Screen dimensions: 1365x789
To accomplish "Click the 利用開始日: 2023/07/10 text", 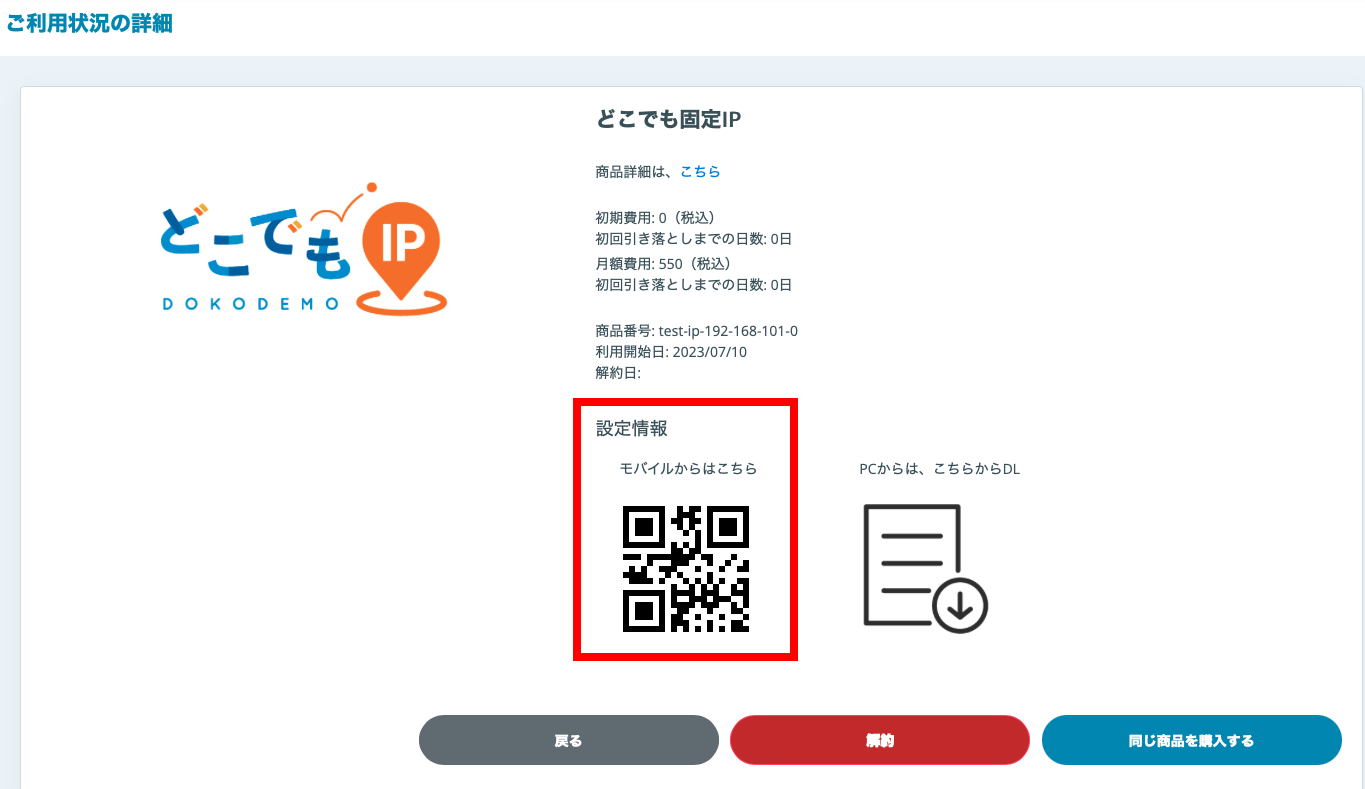I will coord(671,352).
